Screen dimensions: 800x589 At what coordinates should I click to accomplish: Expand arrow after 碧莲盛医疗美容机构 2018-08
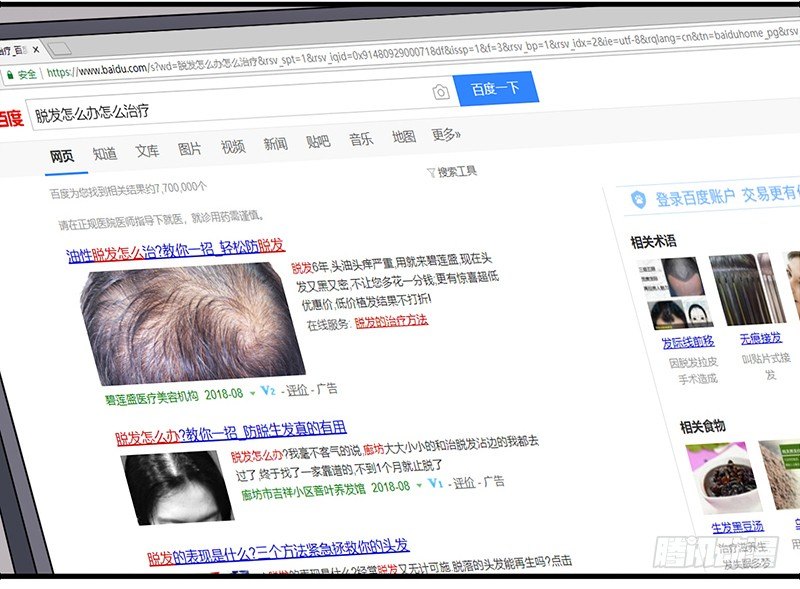click(x=253, y=393)
